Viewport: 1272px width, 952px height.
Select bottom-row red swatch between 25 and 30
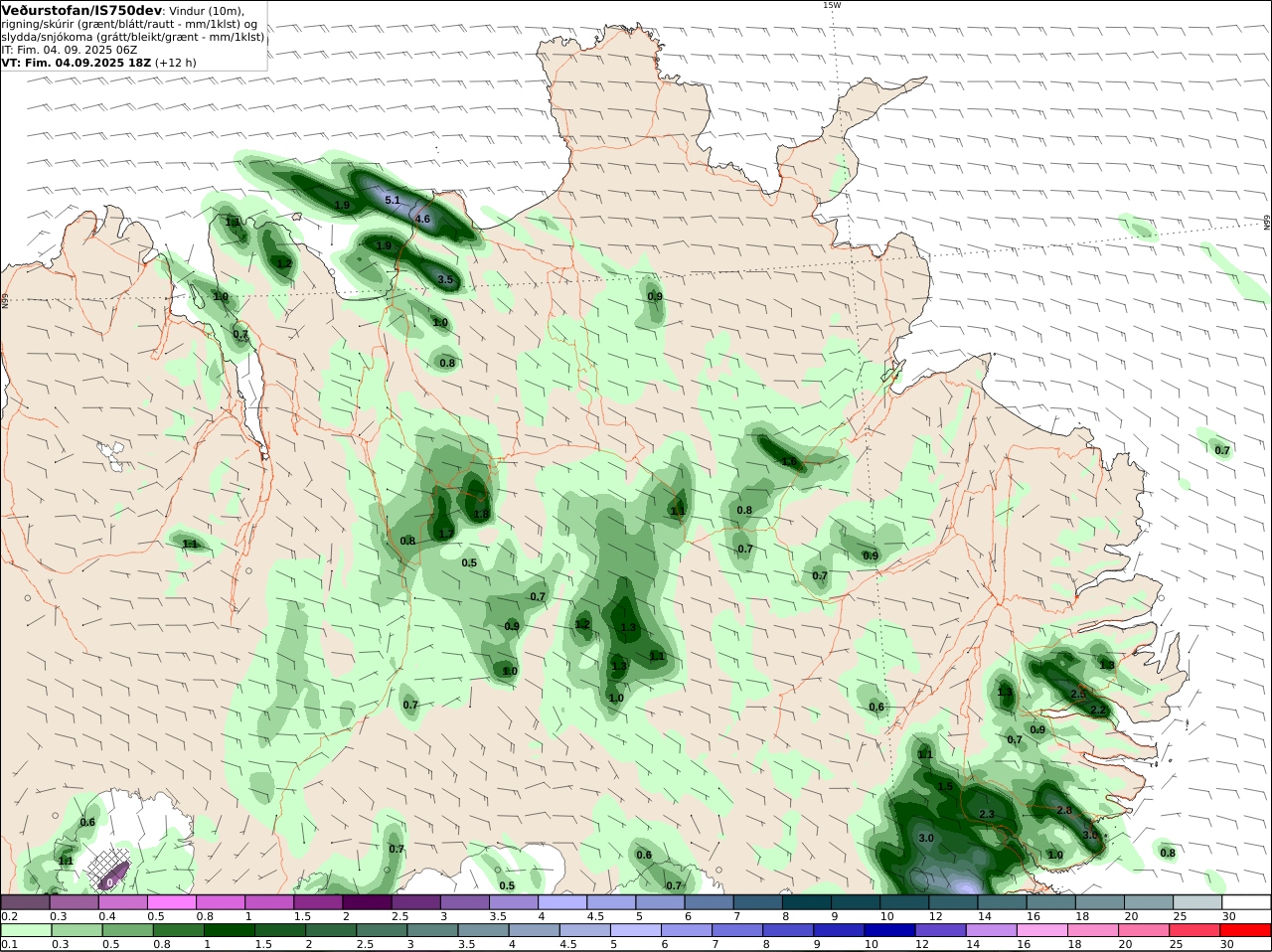tap(1197, 930)
